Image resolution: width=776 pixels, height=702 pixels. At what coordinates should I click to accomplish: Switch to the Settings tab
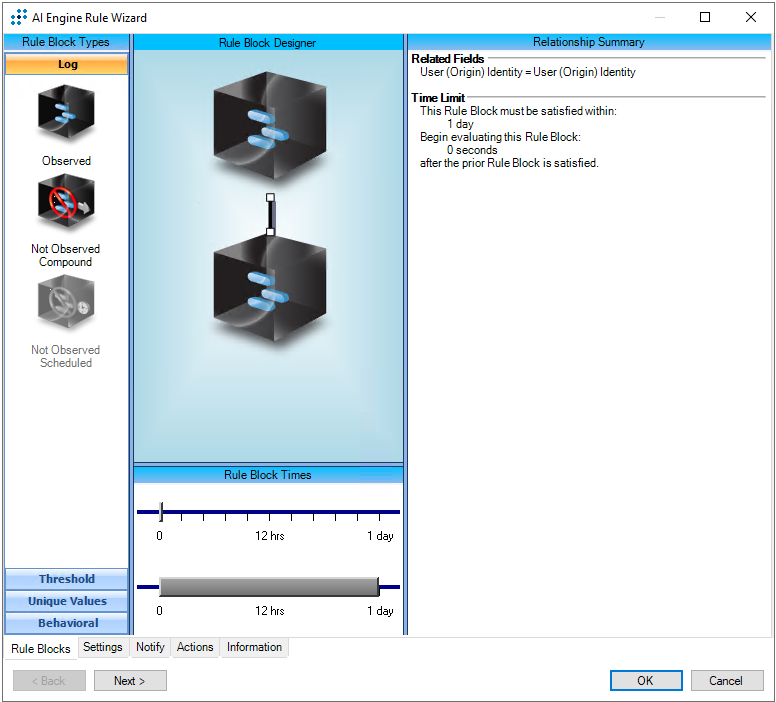pyautogui.click(x=103, y=647)
